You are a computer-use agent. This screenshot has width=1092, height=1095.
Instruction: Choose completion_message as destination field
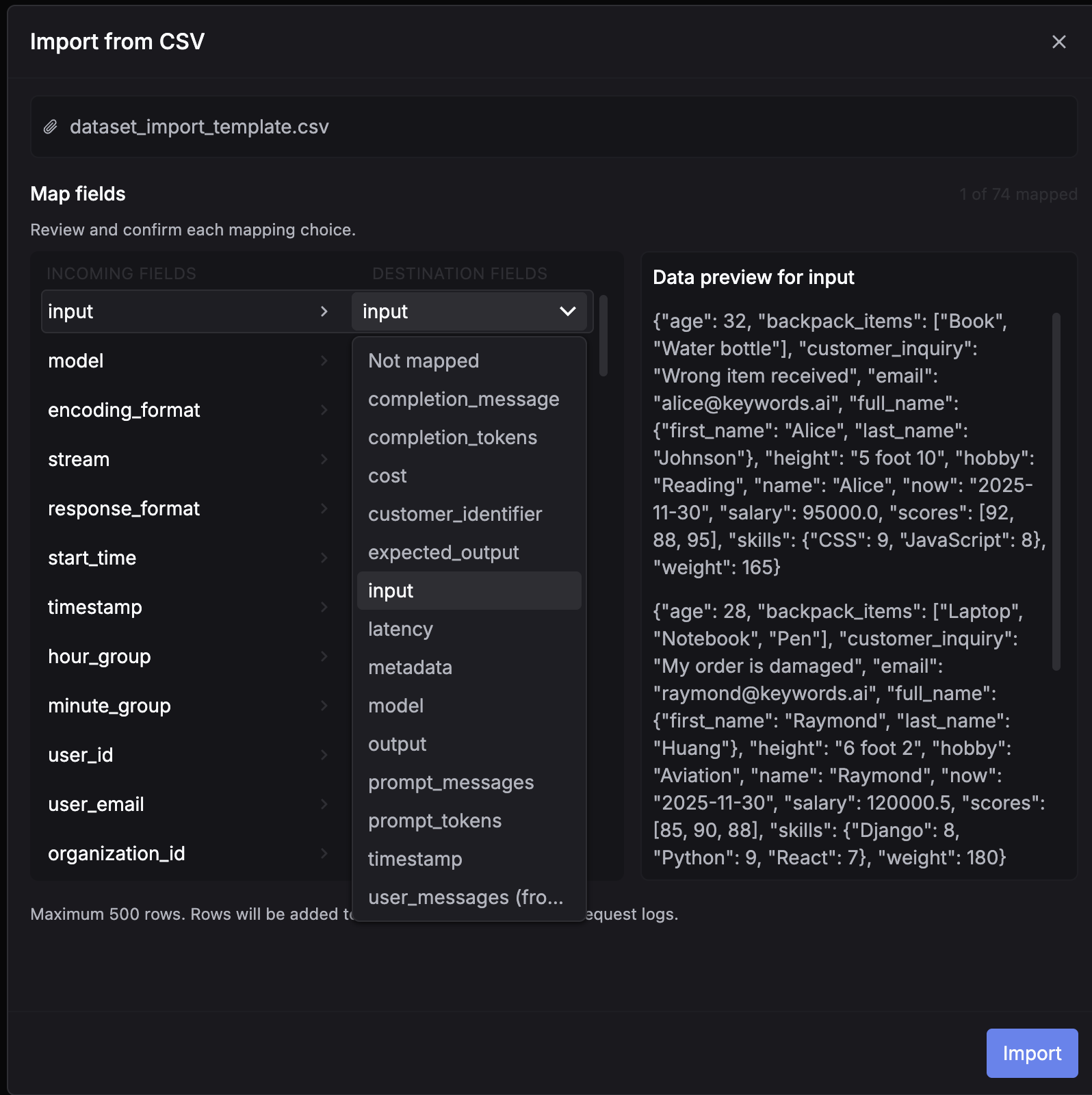click(x=463, y=399)
